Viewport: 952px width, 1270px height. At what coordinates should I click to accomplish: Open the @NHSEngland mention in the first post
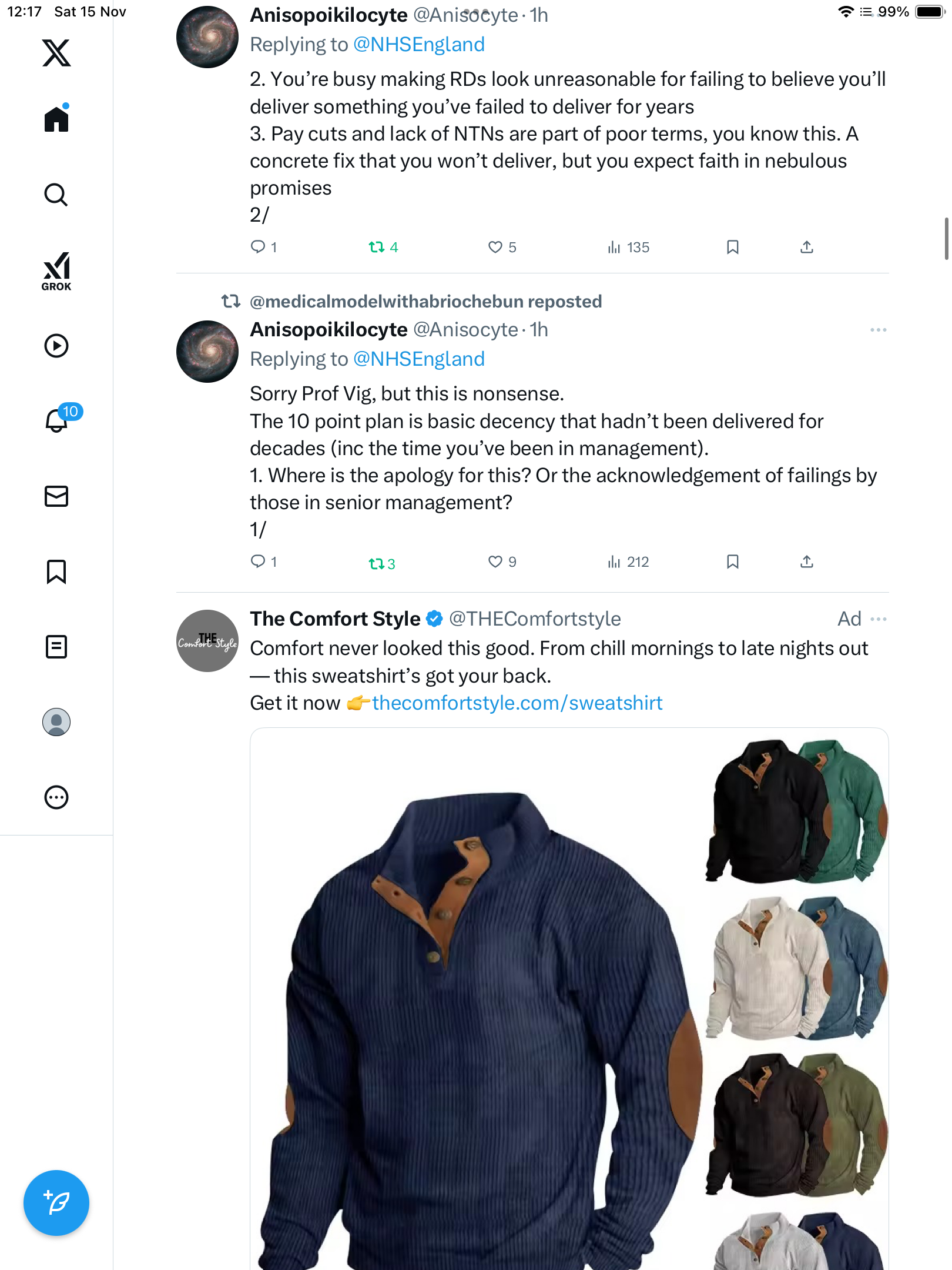pyautogui.click(x=419, y=45)
